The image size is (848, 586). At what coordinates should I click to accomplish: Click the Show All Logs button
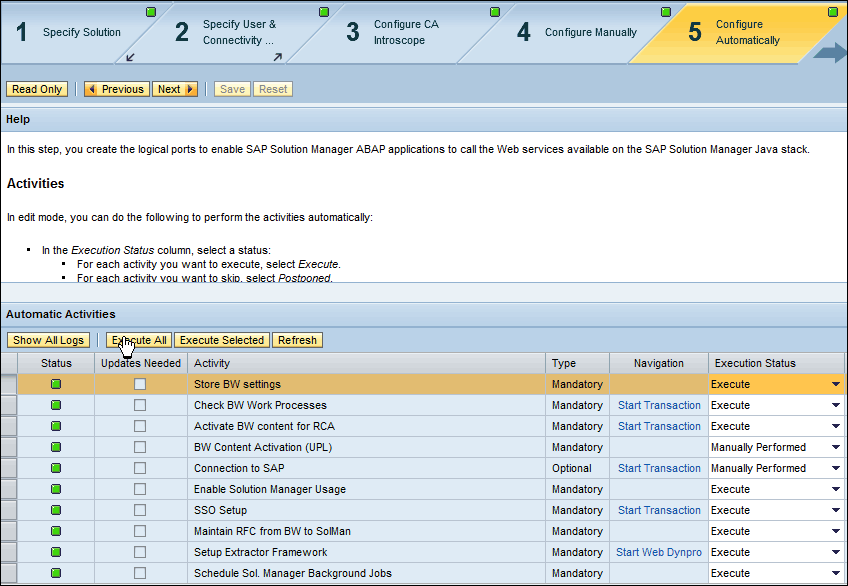click(x=49, y=340)
